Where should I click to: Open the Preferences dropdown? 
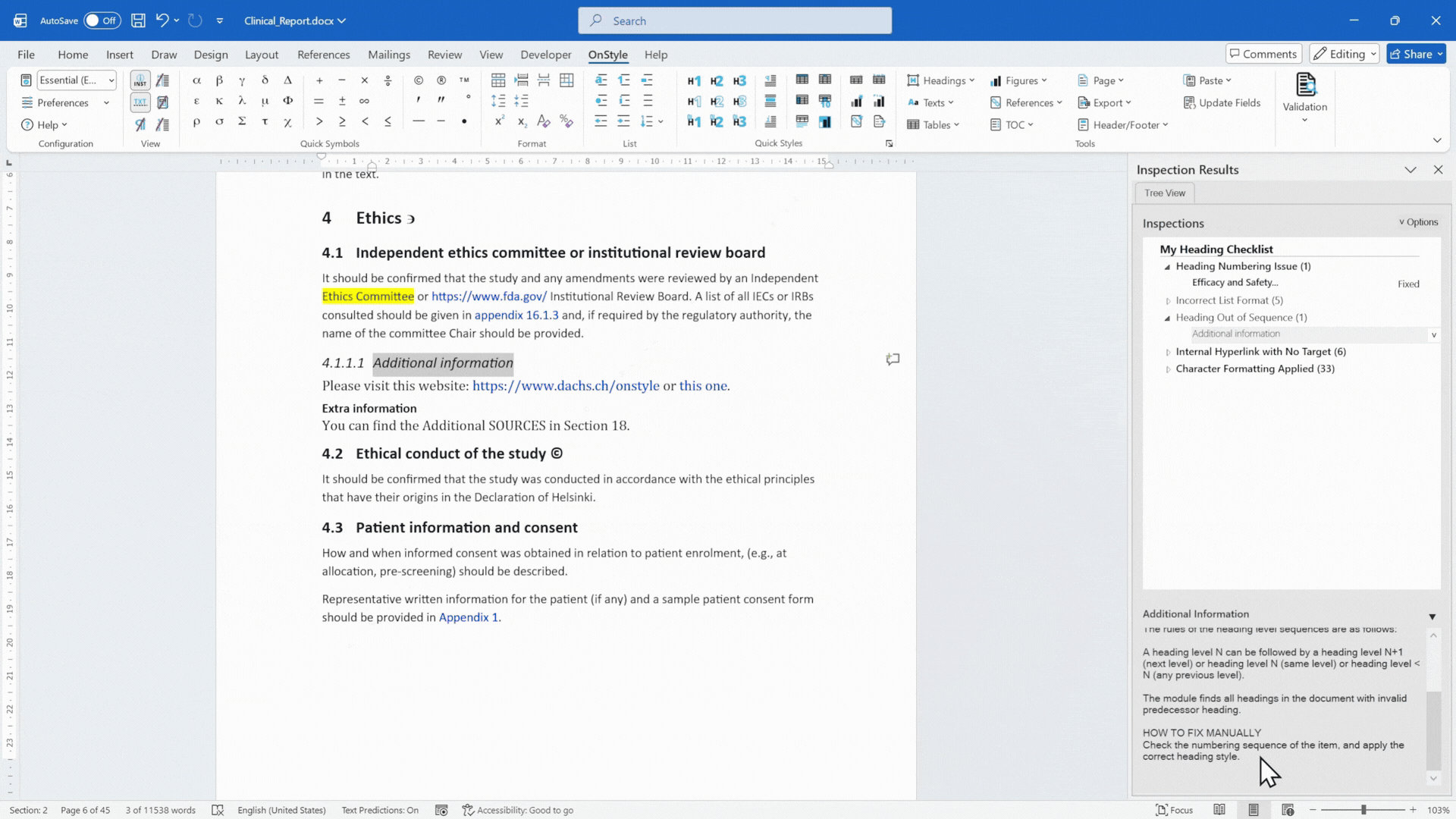pyautogui.click(x=65, y=102)
